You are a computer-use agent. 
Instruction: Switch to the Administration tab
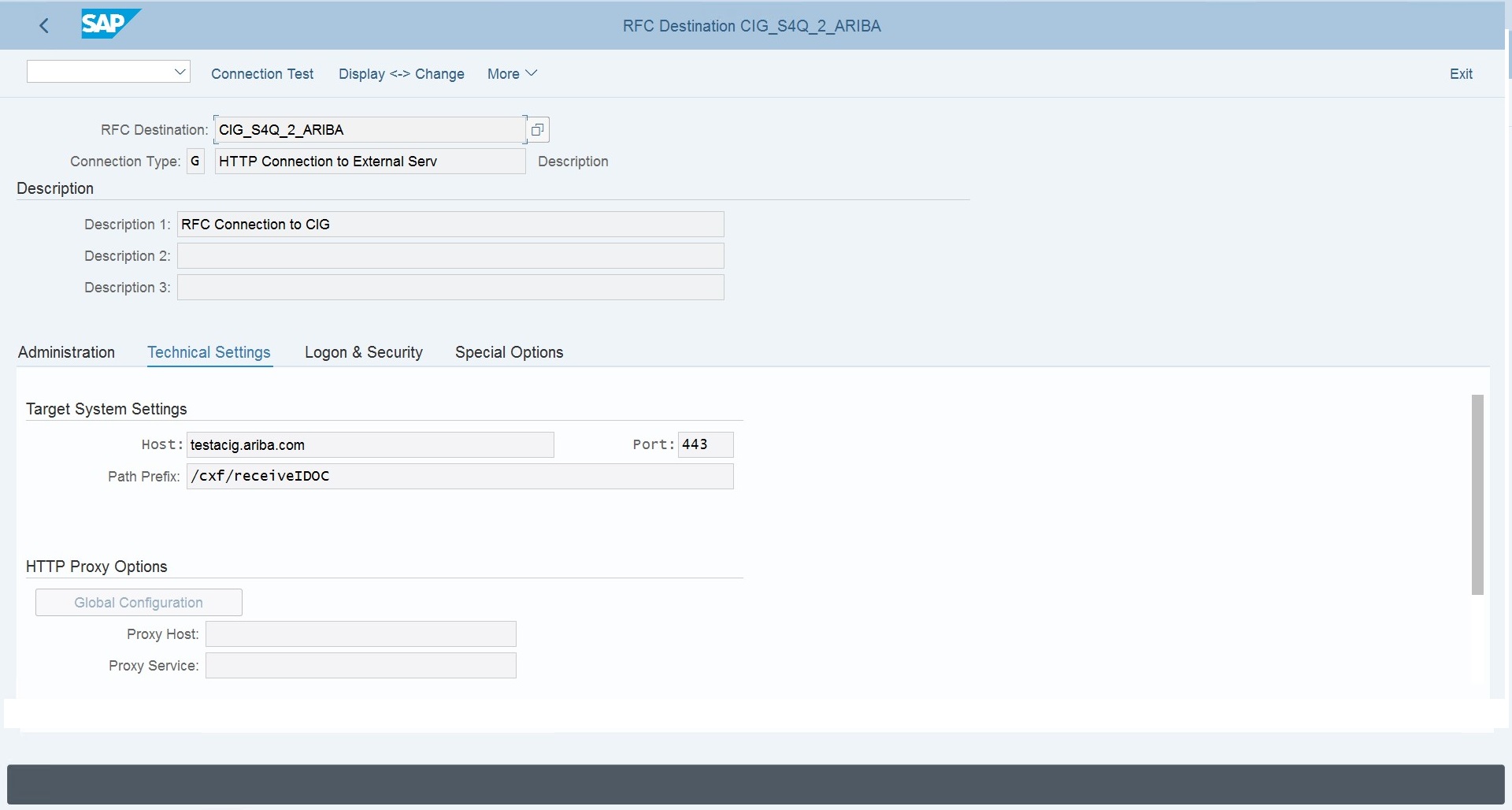point(66,352)
